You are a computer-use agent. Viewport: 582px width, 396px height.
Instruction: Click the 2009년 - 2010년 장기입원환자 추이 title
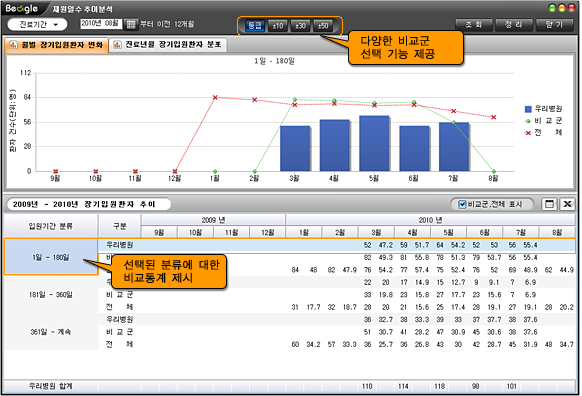84,204
